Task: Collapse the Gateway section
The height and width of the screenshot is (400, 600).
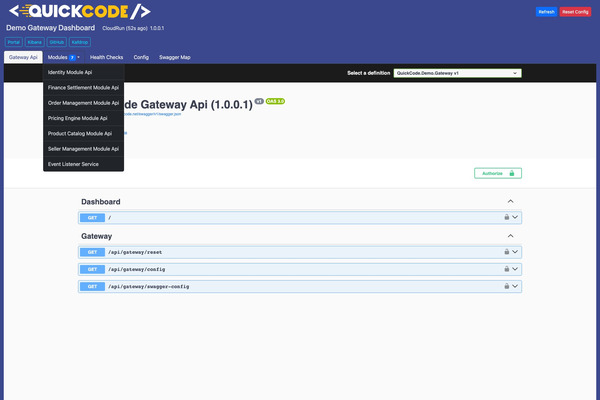Action: (x=510, y=236)
